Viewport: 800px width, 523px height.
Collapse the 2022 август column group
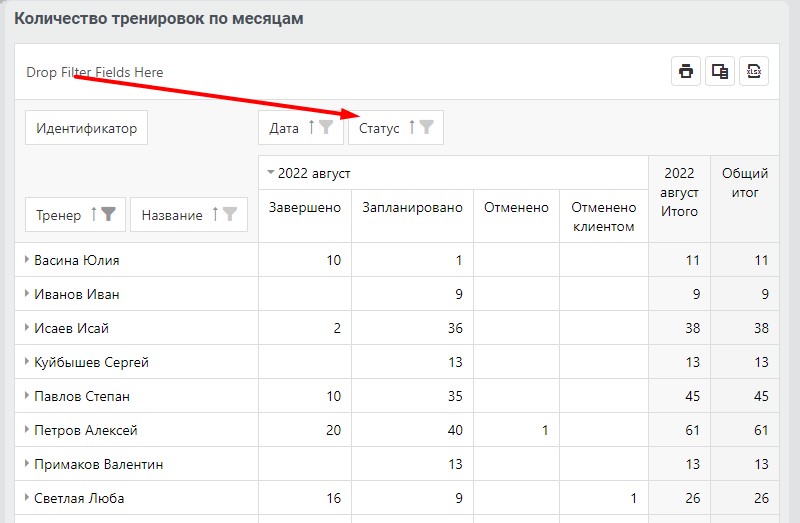pyautogui.click(x=271, y=172)
